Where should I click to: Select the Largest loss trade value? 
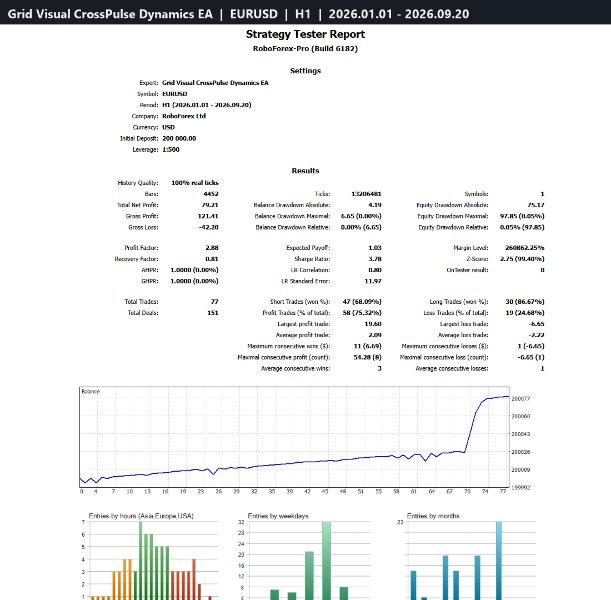pyautogui.click(x=537, y=324)
